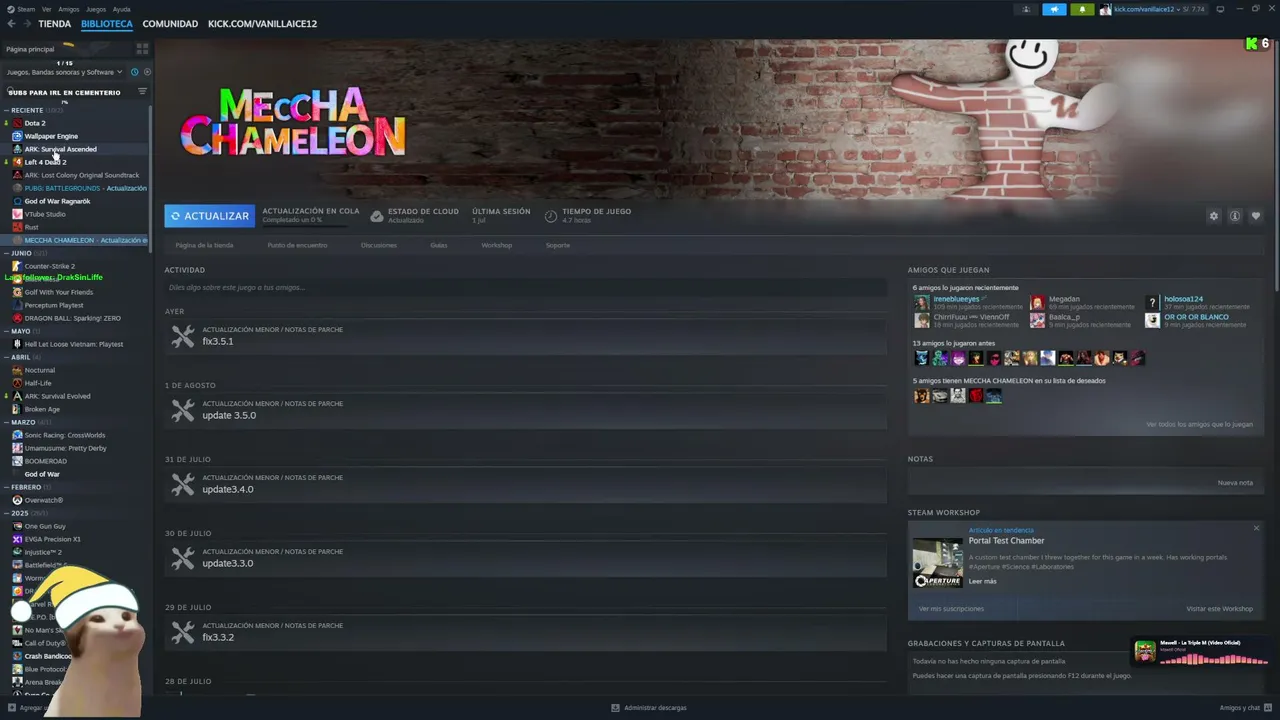Go back with the navigation back arrow
1280x720 pixels.
[11, 24]
